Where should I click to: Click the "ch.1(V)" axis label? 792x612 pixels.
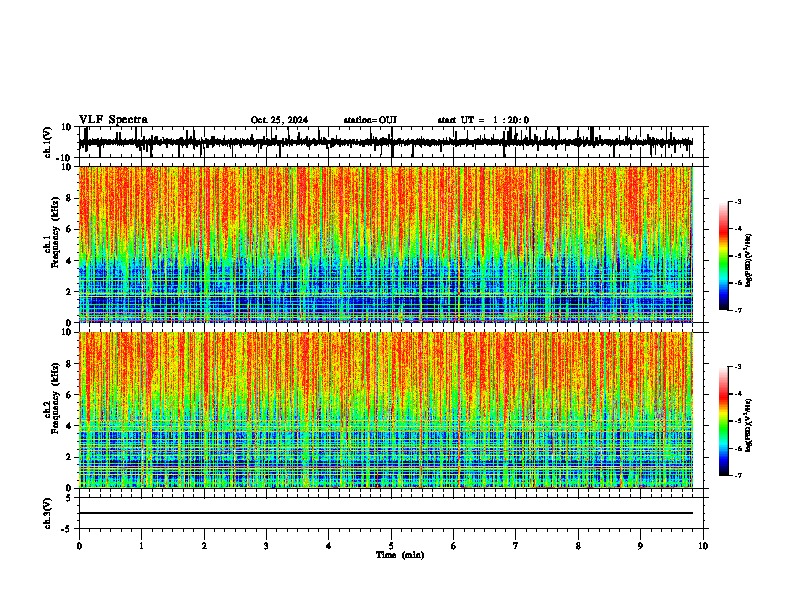pos(48,142)
